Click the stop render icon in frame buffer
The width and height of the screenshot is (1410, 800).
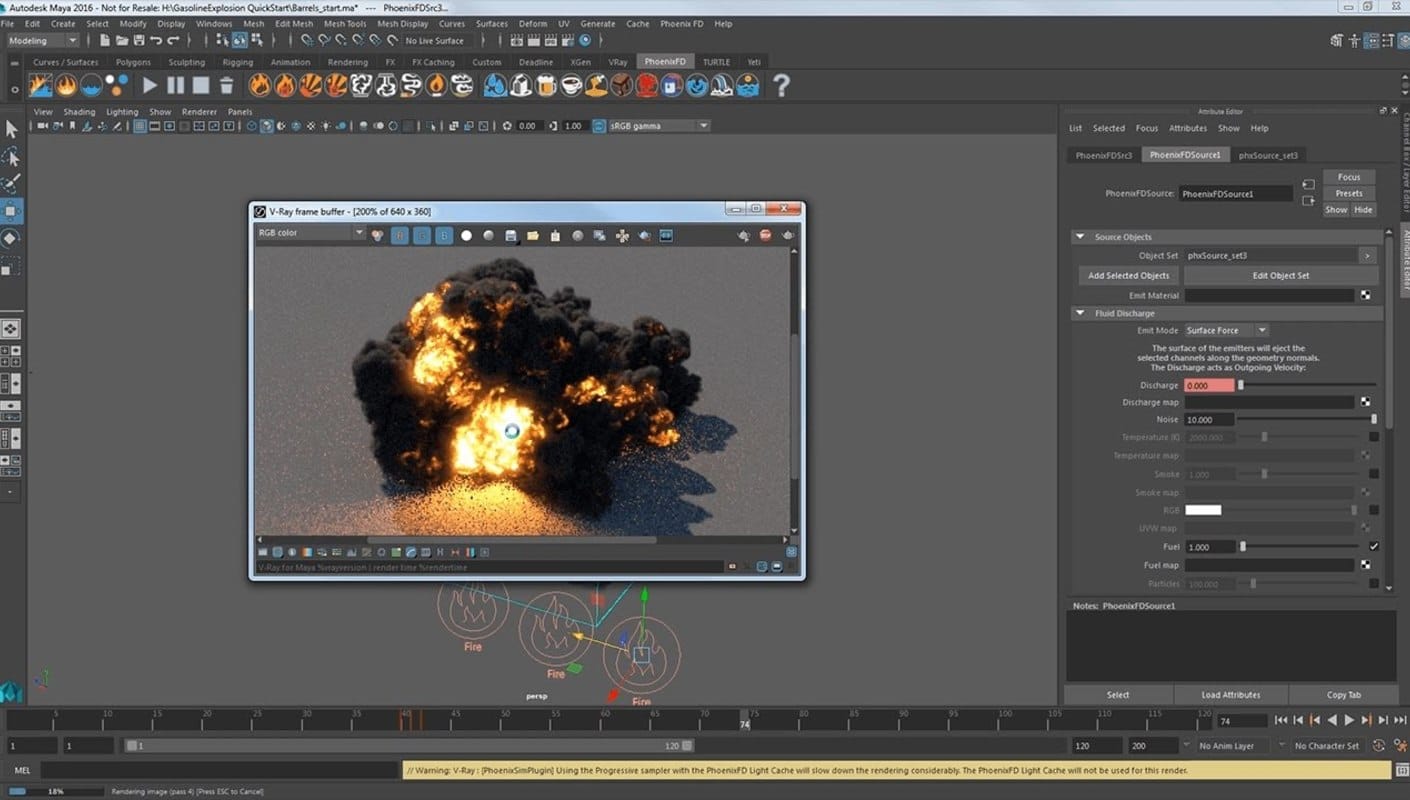click(x=765, y=236)
